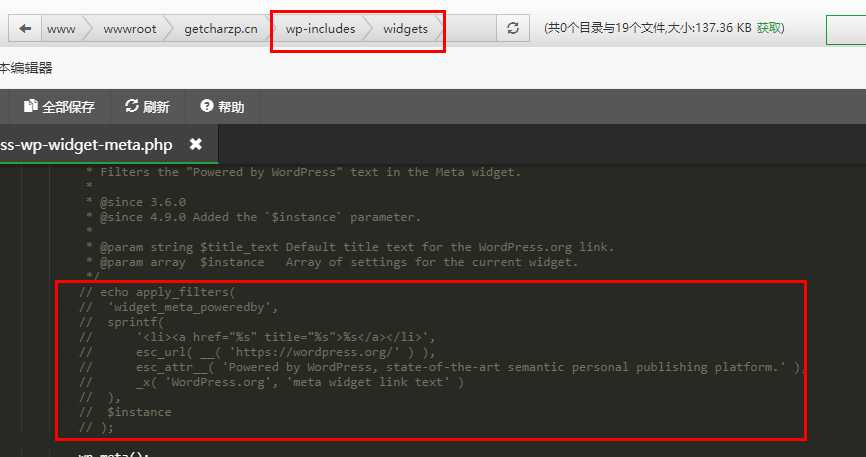The image size is (866, 457).
Task: Click the back arrow button
Action: tap(24, 29)
